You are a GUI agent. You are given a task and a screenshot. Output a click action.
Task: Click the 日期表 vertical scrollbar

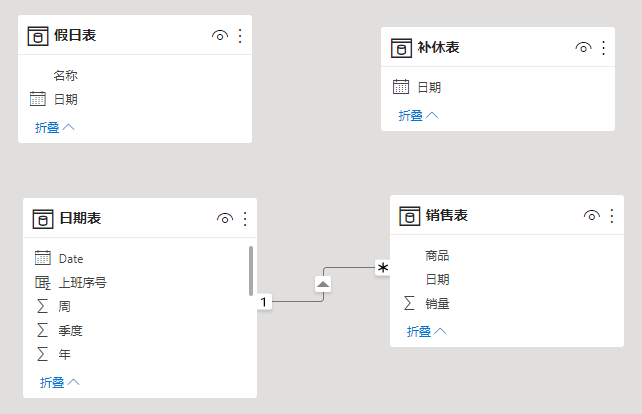click(250, 270)
